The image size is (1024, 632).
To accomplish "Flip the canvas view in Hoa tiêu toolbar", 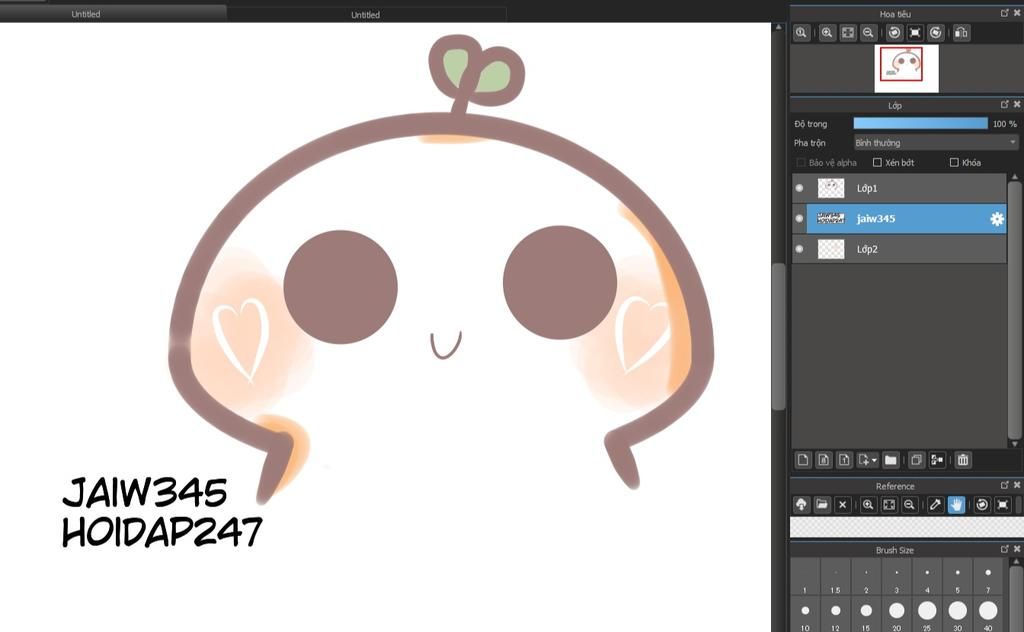I will (x=961, y=33).
